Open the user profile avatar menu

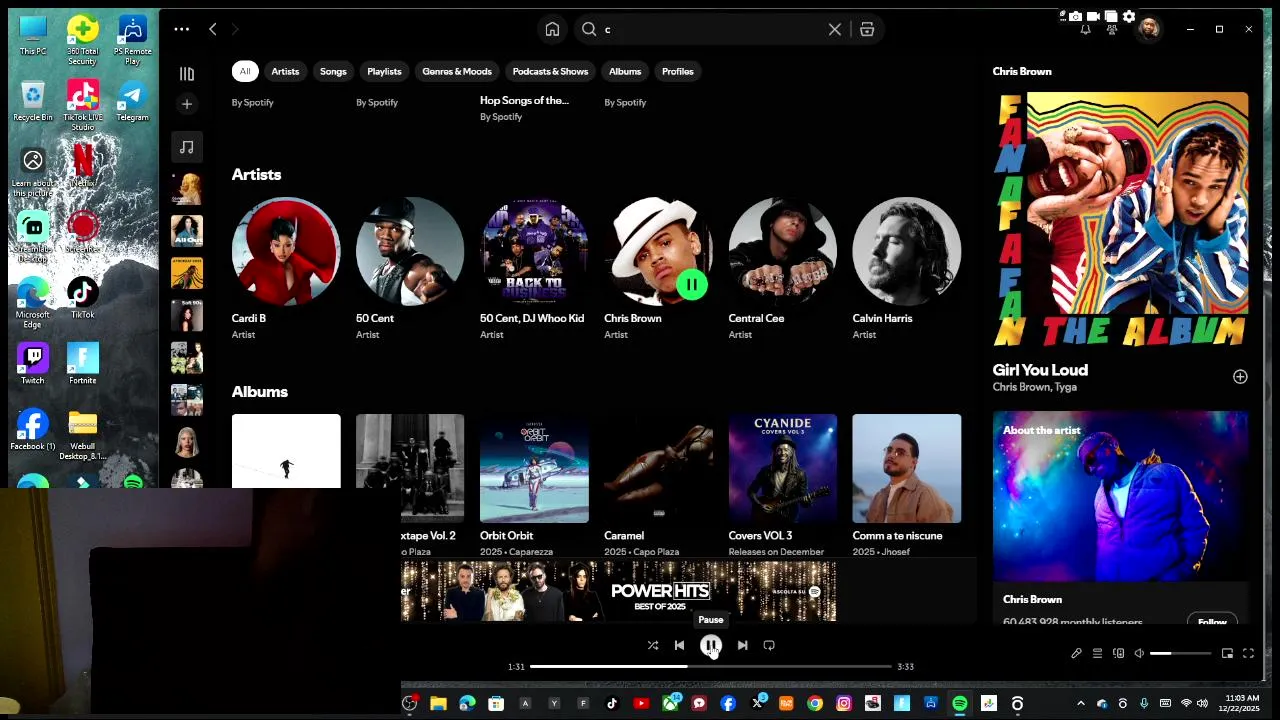[x=1148, y=29]
